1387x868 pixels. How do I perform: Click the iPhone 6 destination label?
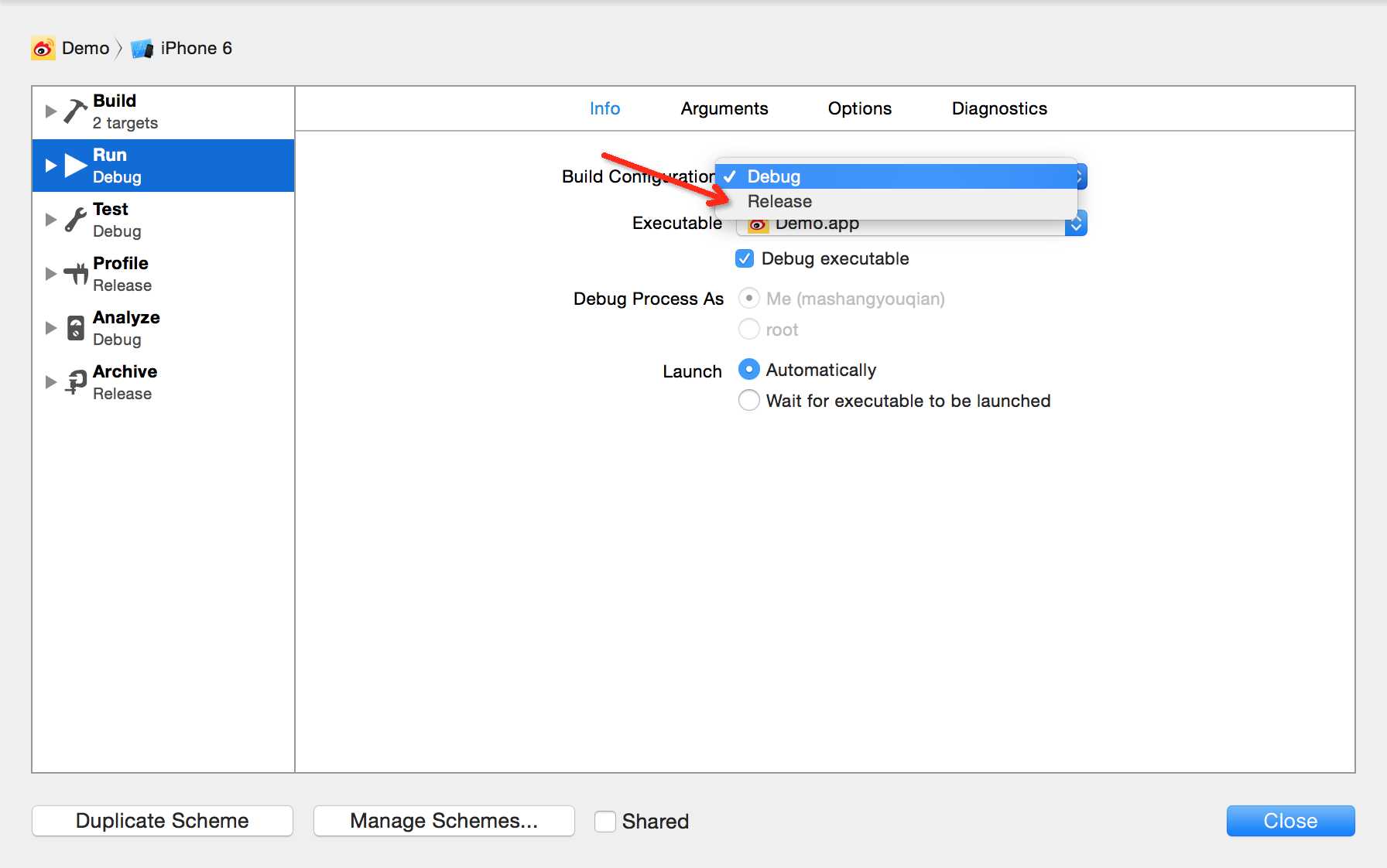197,49
